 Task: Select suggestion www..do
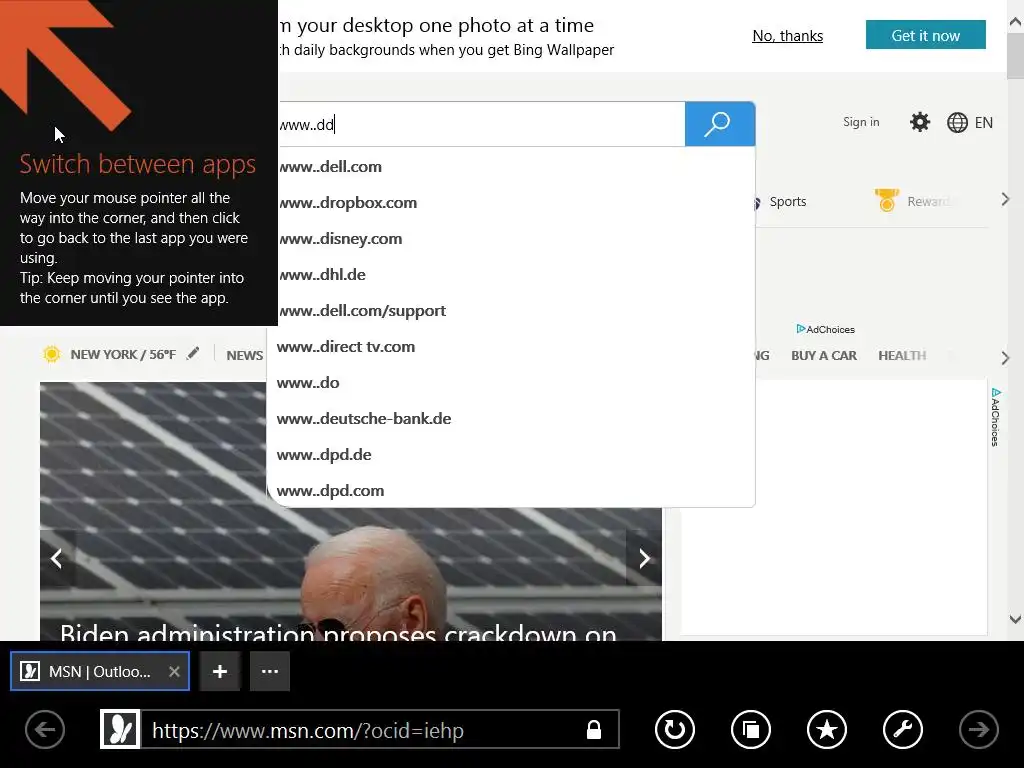click(511, 382)
